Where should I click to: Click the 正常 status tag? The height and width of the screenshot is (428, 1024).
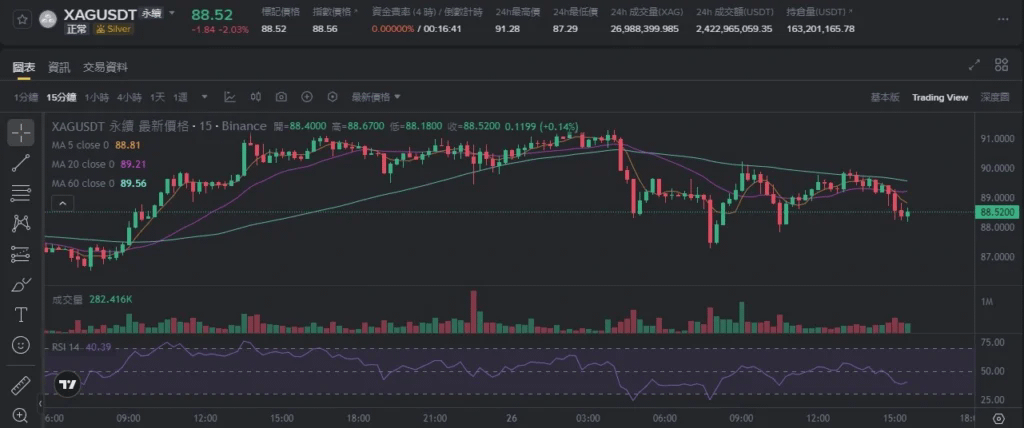pyautogui.click(x=77, y=29)
